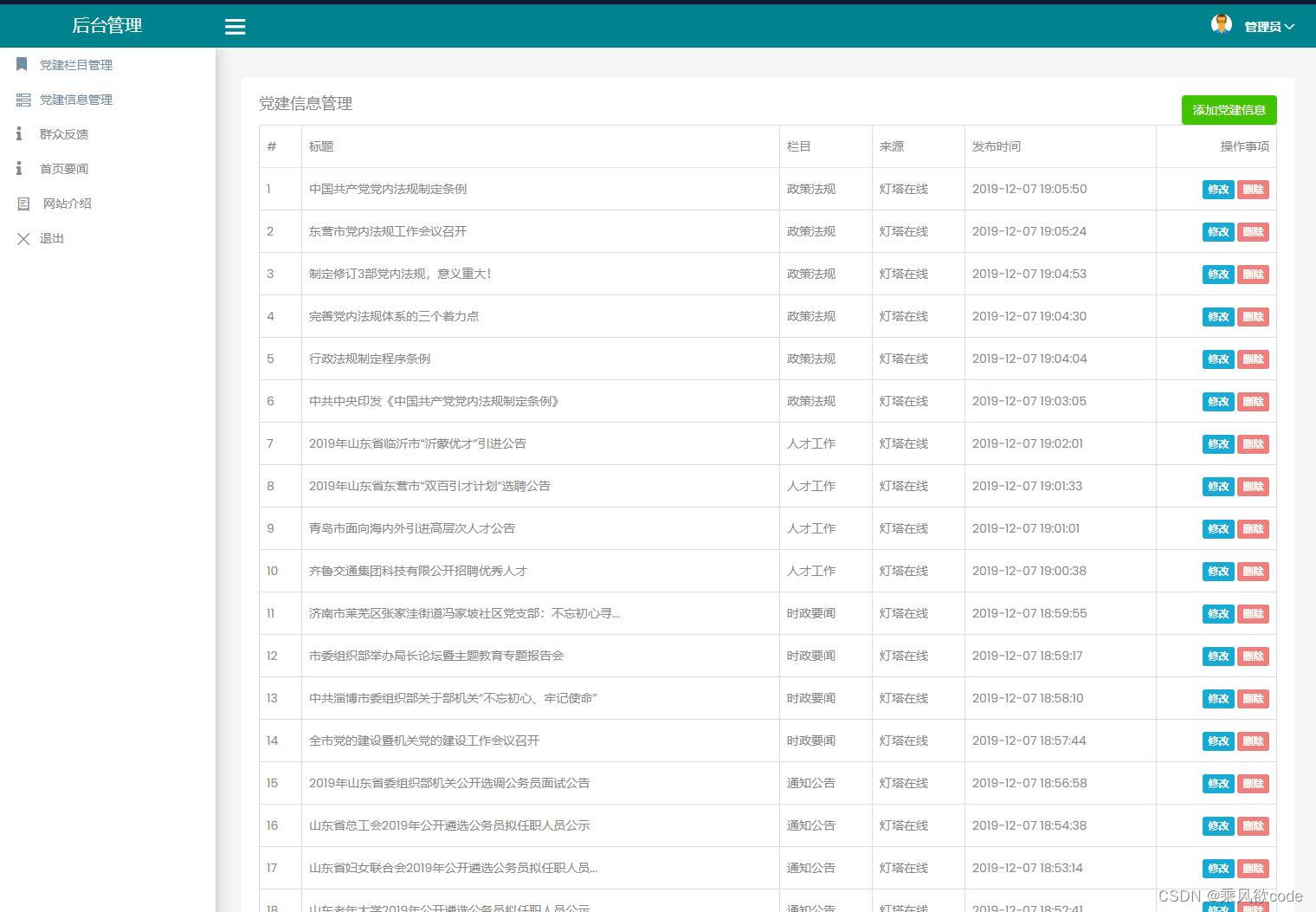The height and width of the screenshot is (912, 1316).
Task: Go to 群众反馈 menu item
Action: point(64,134)
